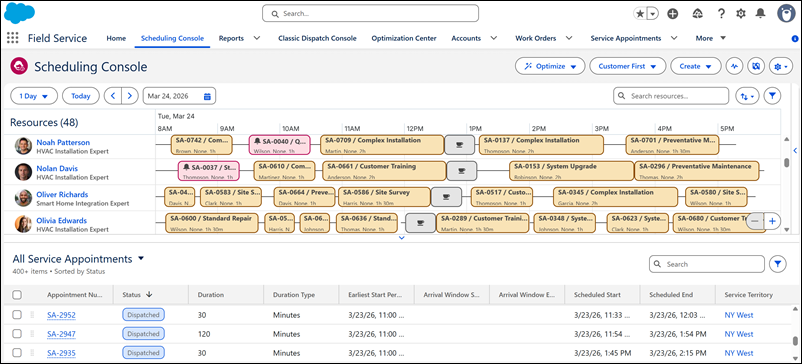Viewport: 802px width, 364px height.
Task: Focus the global Search field
Action: [370, 14]
